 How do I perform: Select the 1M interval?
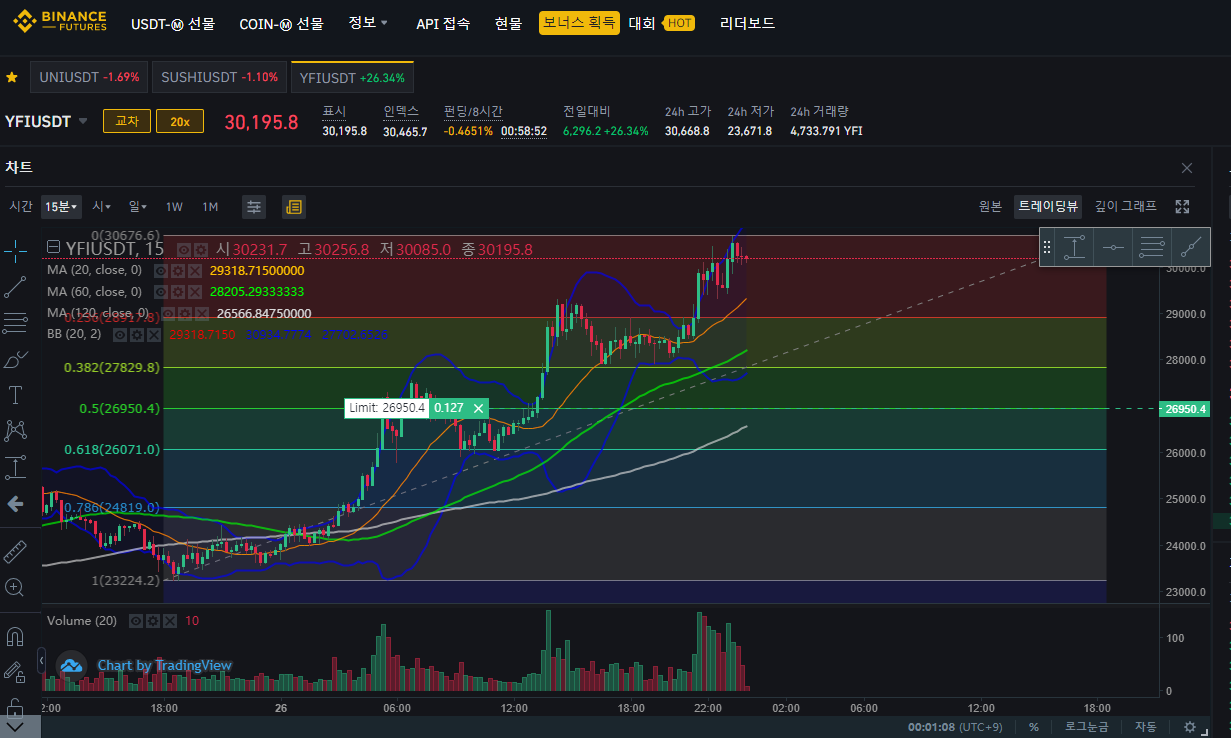coord(210,207)
